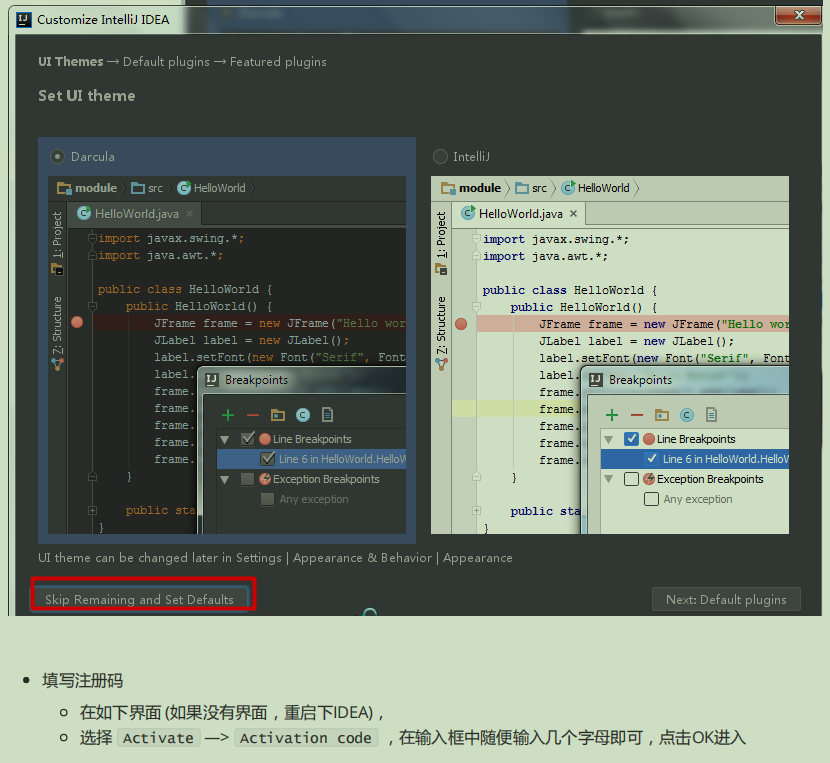Click the Structure side label in IntelliJ preview
The width and height of the screenshot is (830, 763).
441,325
